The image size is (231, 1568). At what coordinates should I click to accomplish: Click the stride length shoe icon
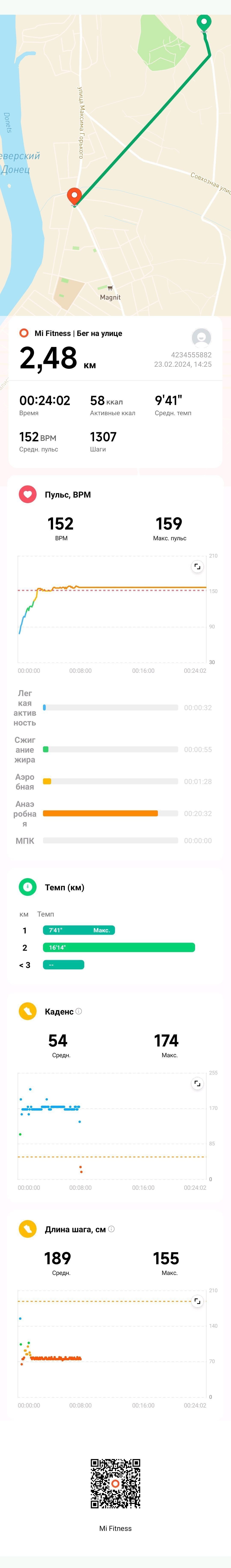(x=27, y=1229)
